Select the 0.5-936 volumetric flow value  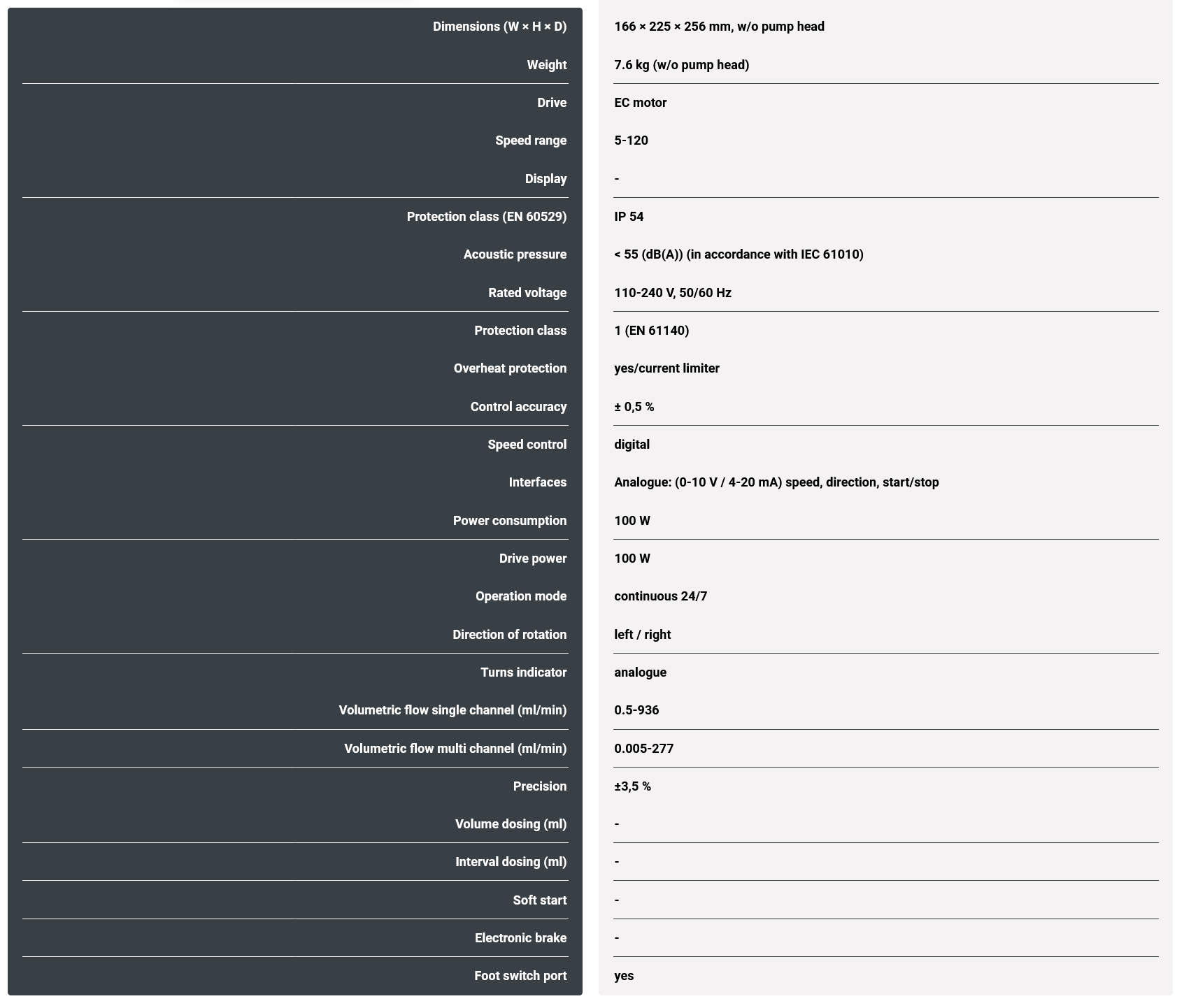click(x=636, y=710)
